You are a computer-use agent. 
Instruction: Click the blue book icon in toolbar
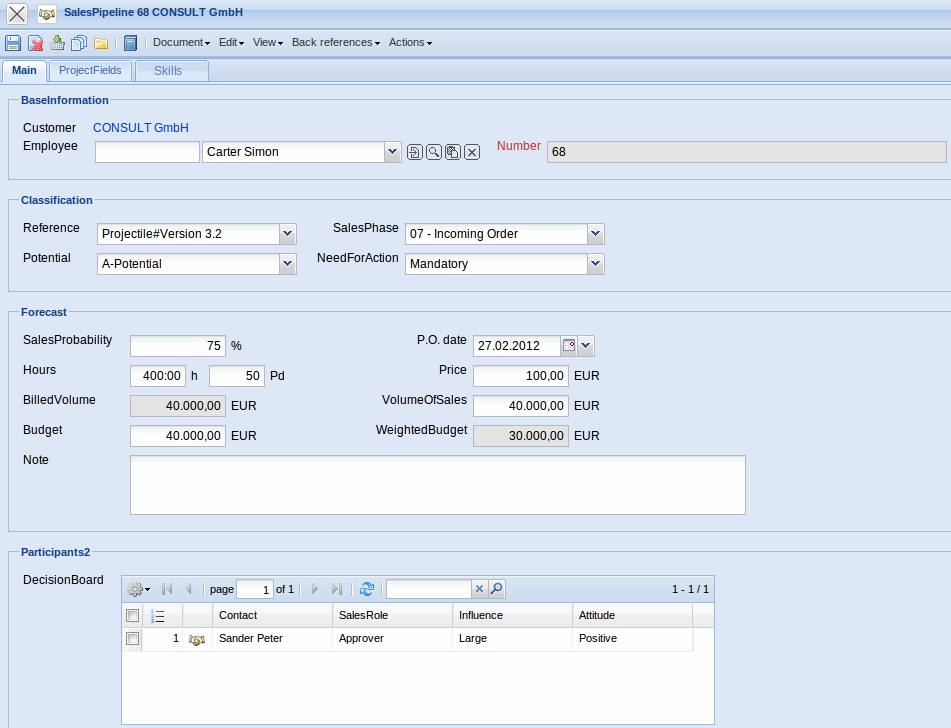point(130,43)
